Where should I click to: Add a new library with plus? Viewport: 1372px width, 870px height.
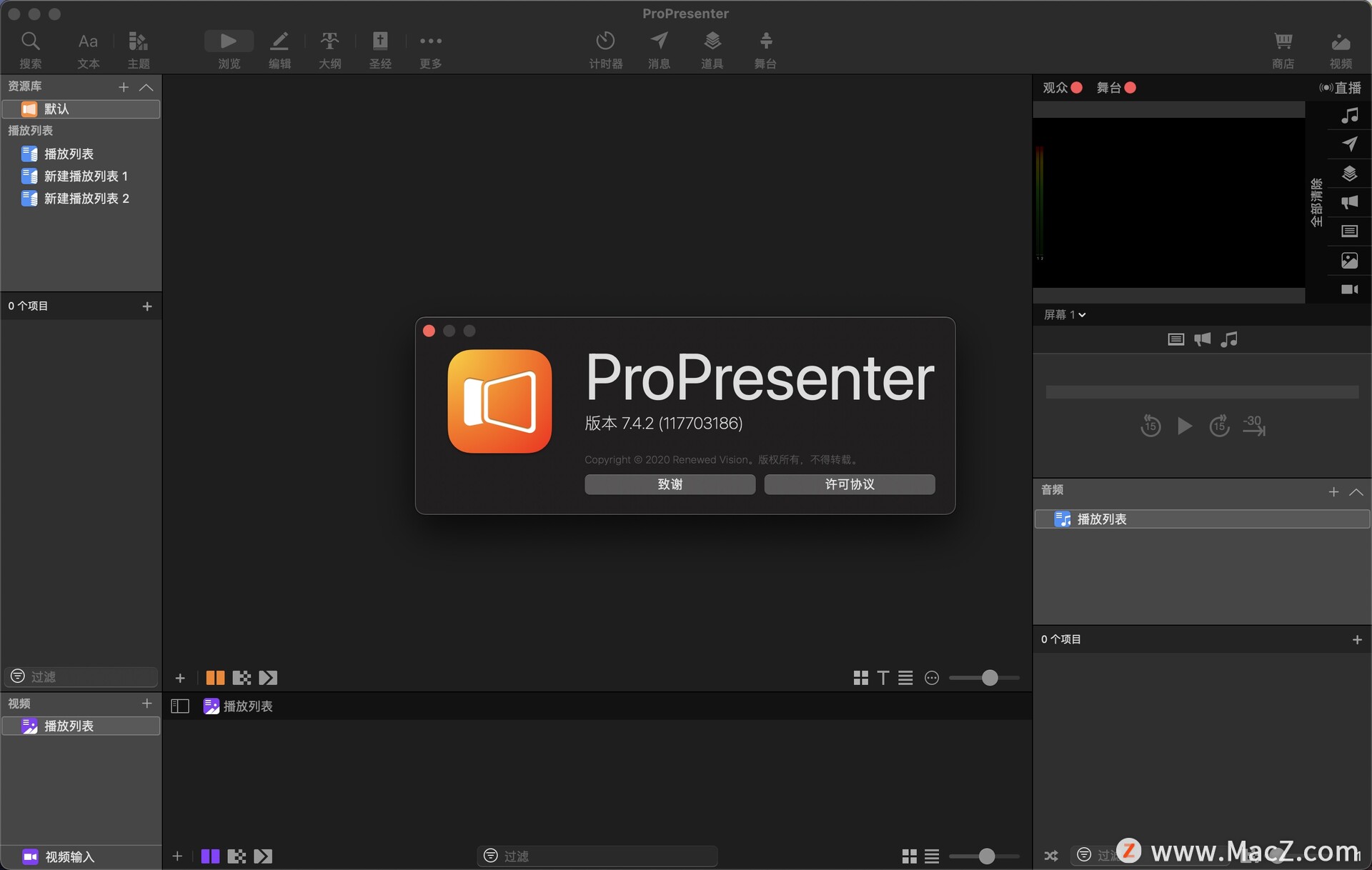tap(124, 87)
